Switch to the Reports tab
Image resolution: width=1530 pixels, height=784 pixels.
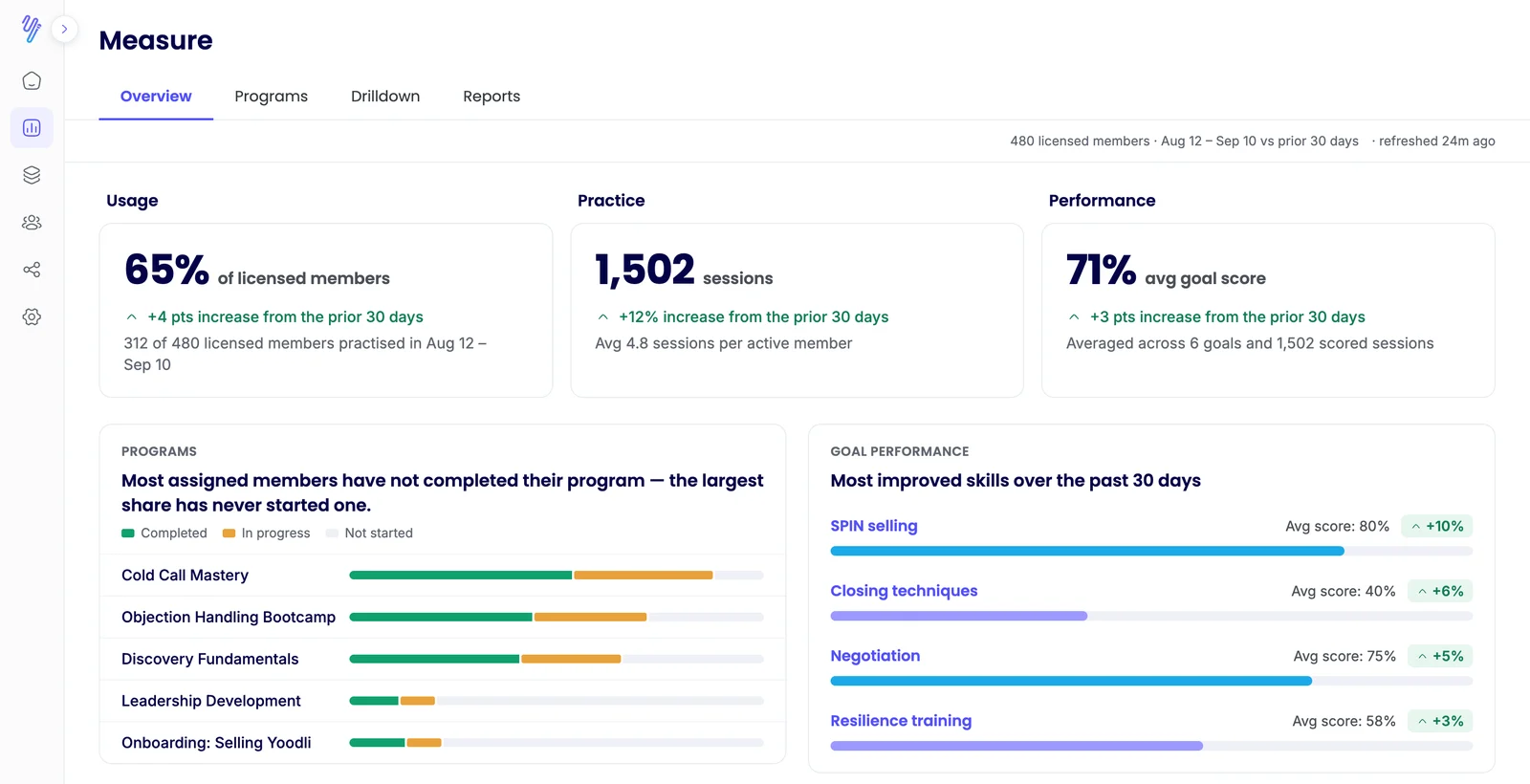pyautogui.click(x=492, y=96)
